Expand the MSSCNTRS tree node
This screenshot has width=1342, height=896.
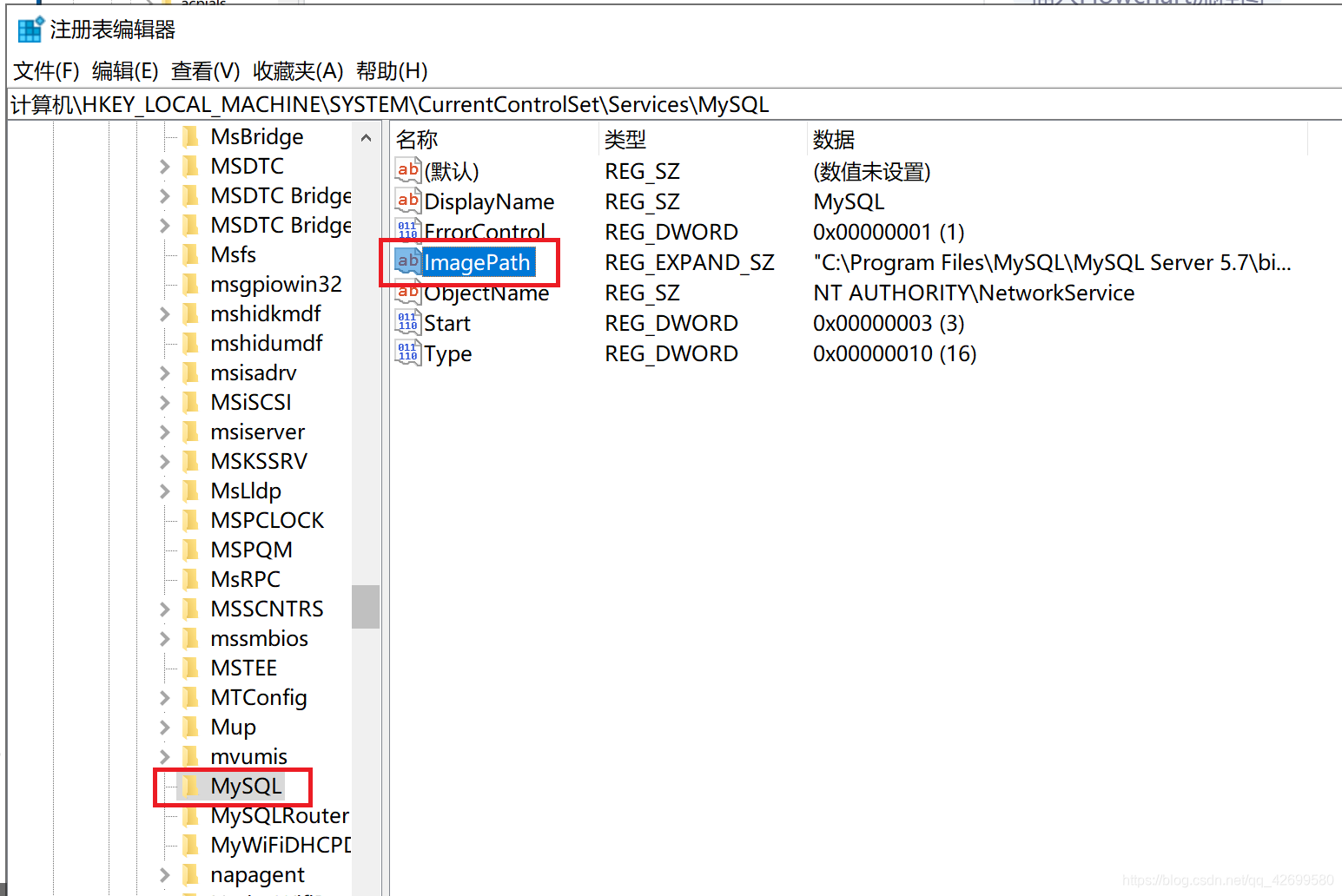[164, 609]
